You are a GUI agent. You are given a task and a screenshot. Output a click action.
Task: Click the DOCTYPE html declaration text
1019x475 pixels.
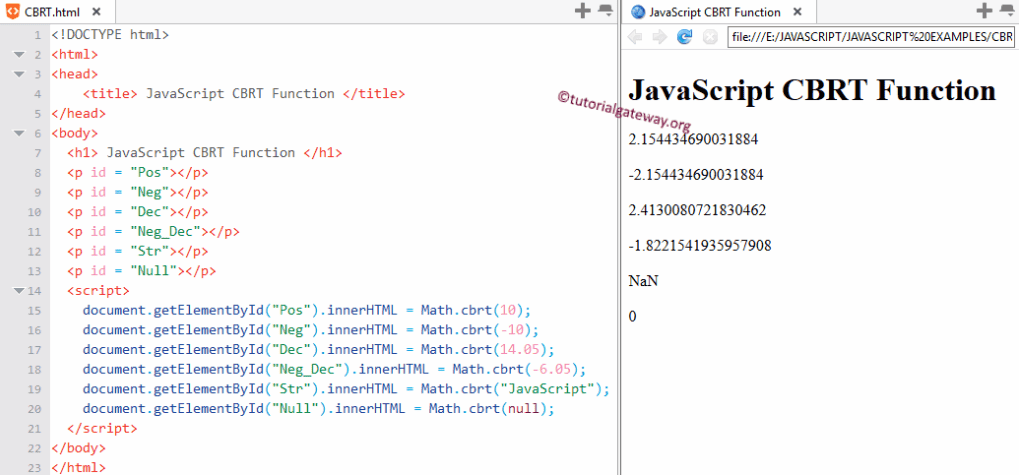point(110,35)
